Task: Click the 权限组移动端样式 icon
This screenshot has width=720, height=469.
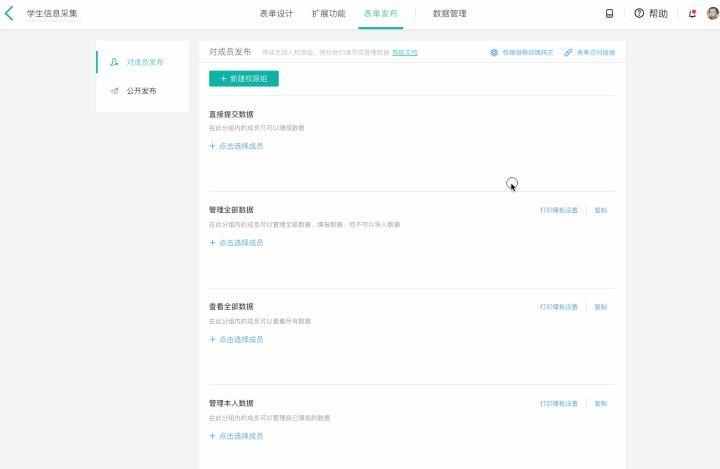Action: pyautogui.click(x=494, y=52)
